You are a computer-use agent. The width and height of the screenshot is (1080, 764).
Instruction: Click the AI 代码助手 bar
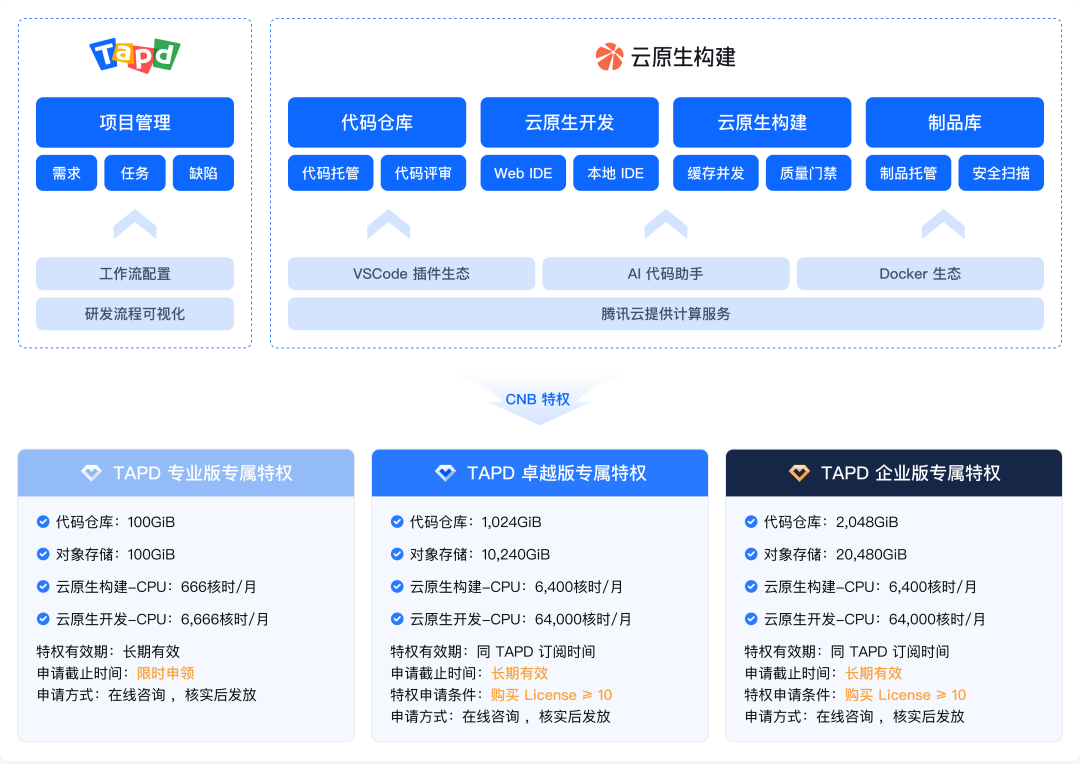click(665, 273)
